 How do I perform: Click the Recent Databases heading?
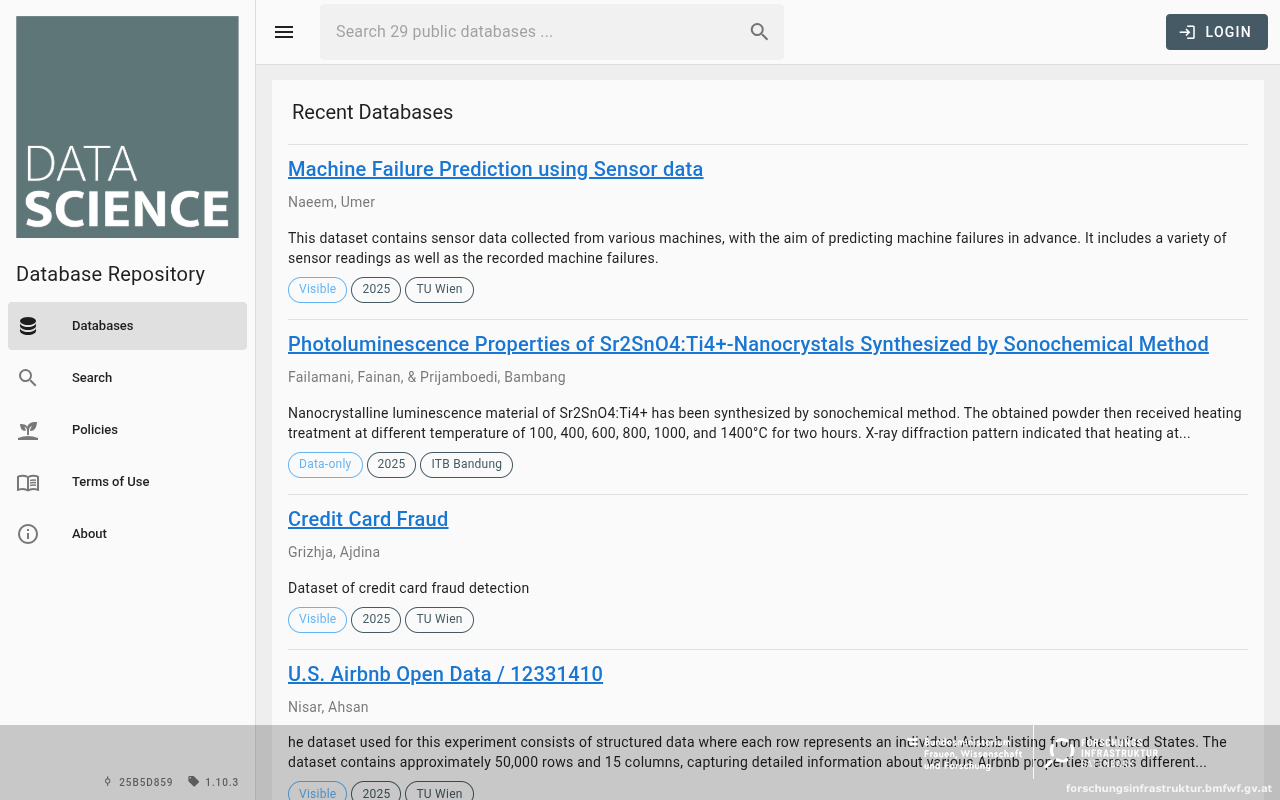(x=372, y=112)
